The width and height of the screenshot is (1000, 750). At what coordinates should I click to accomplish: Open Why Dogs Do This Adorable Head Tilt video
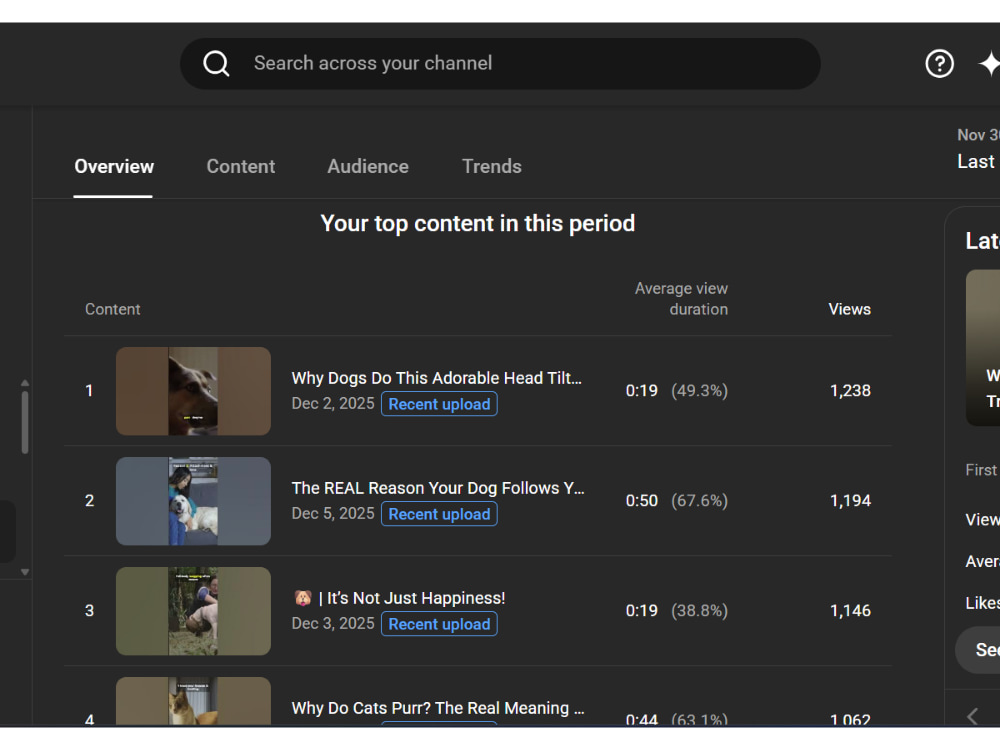click(x=436, y=378)
